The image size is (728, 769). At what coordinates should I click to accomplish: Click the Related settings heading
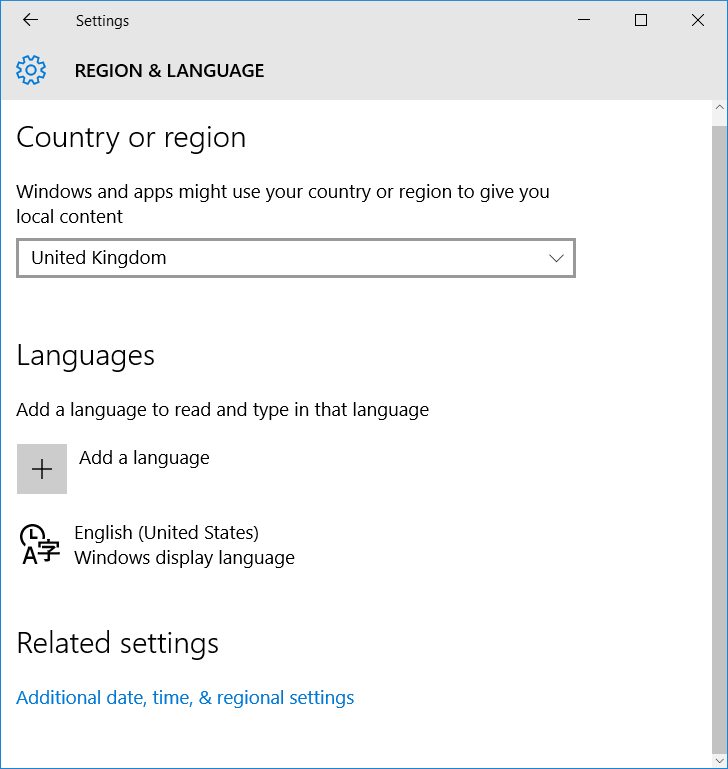point(117,643)
